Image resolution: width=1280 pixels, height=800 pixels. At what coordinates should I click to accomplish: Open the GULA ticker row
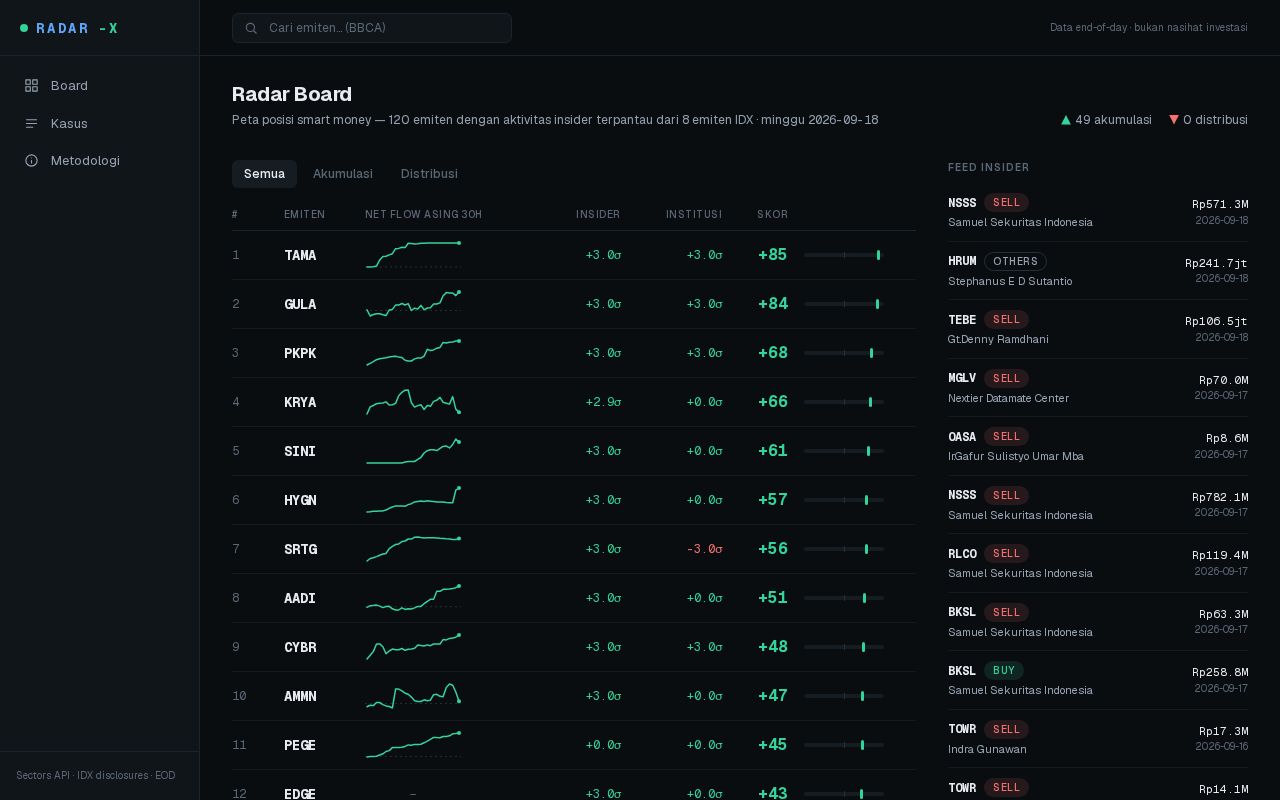574,304
